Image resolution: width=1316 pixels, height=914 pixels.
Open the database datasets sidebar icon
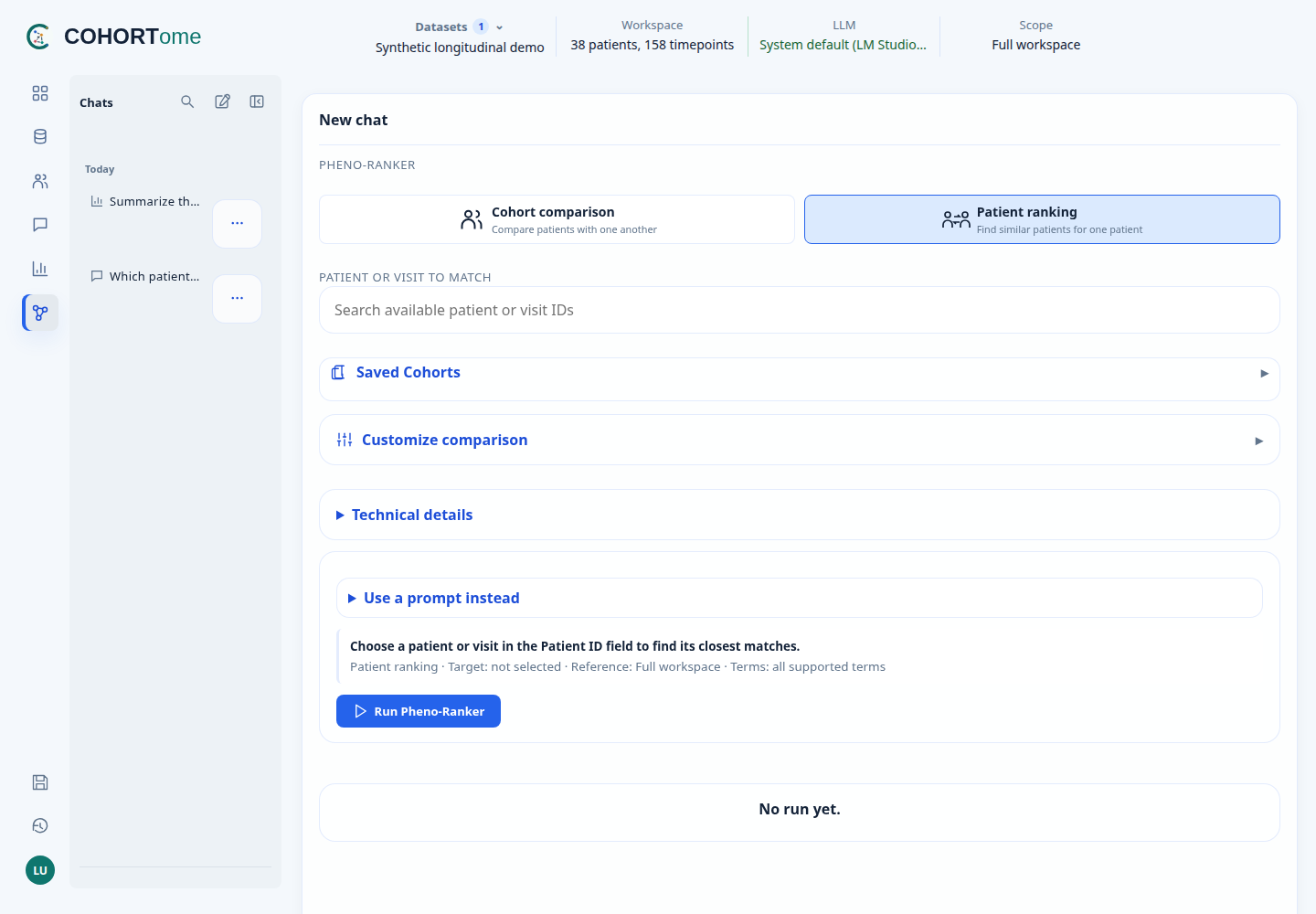click(40, 137)
